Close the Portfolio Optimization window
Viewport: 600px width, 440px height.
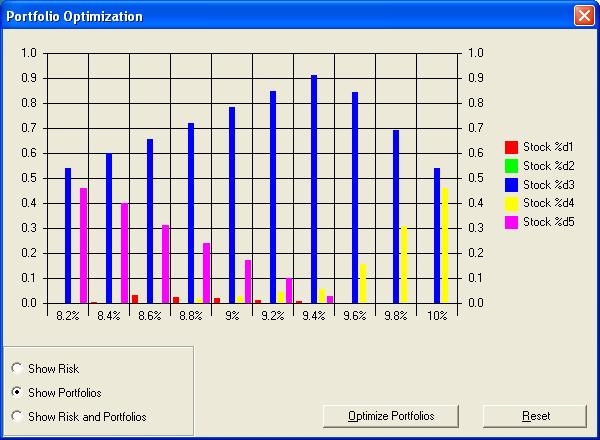(x=583, y=16)
